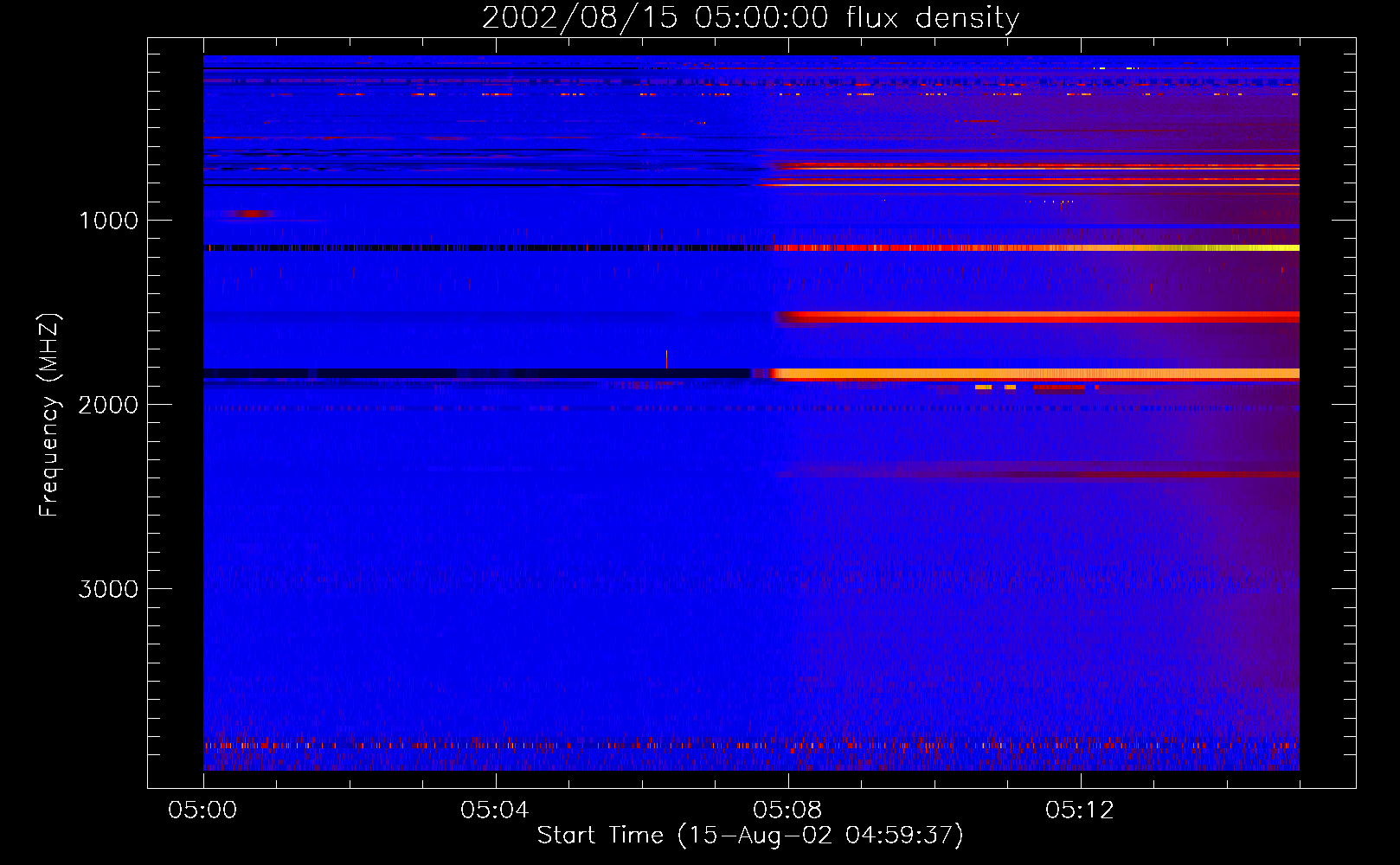Click the plot title "2002/08/15 05:00:00 flux density"
Image resolution: width=1400 pixels, height=865 pixels.
[x=750, y=17]
